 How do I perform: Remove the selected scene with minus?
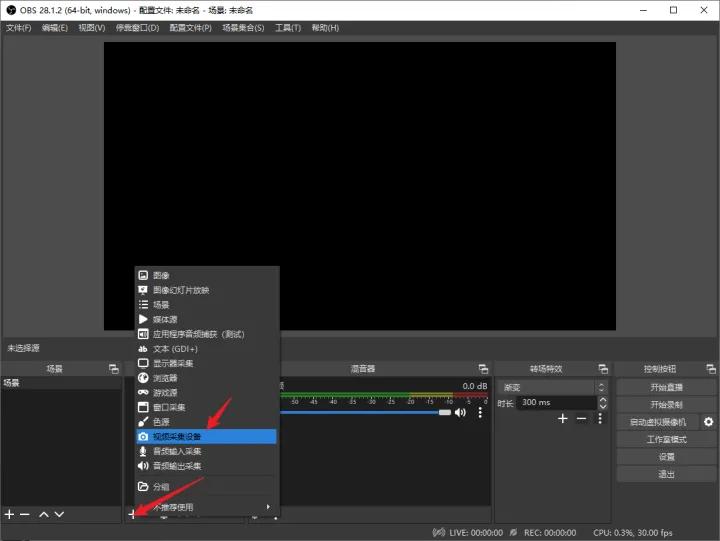pos(25,514)
